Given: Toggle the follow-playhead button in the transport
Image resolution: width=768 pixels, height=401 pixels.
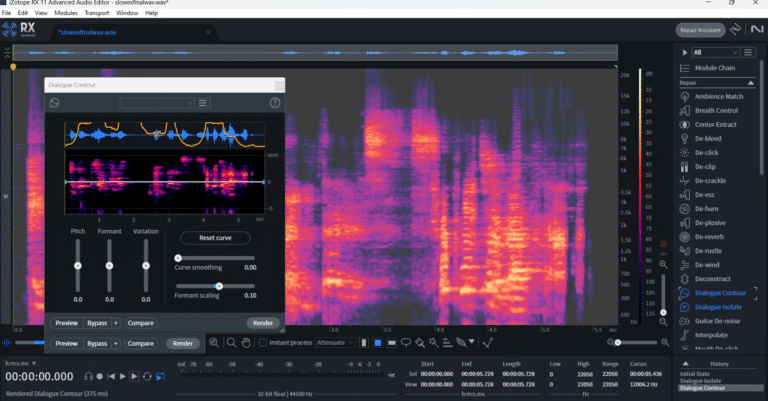Looking at the screenshot, I should (x=160, y=377).
